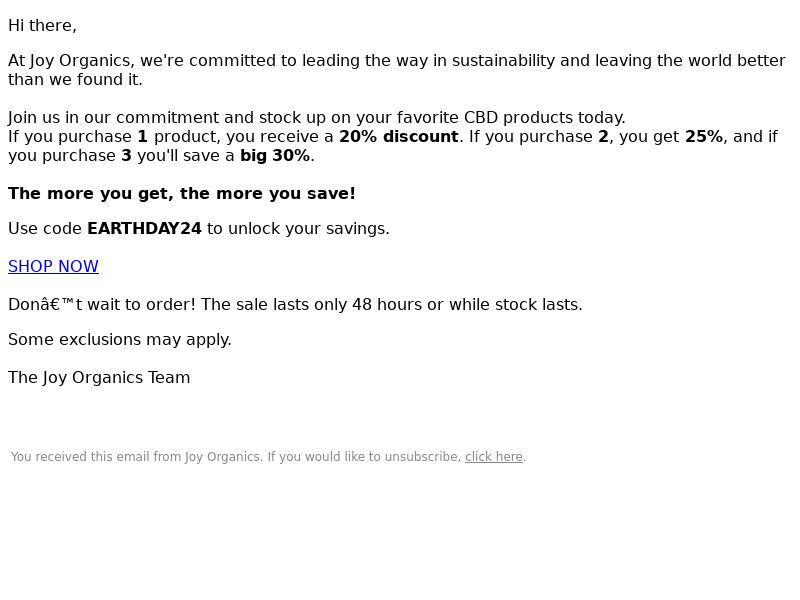Click the 'Hi there,' greeting line

42,26
